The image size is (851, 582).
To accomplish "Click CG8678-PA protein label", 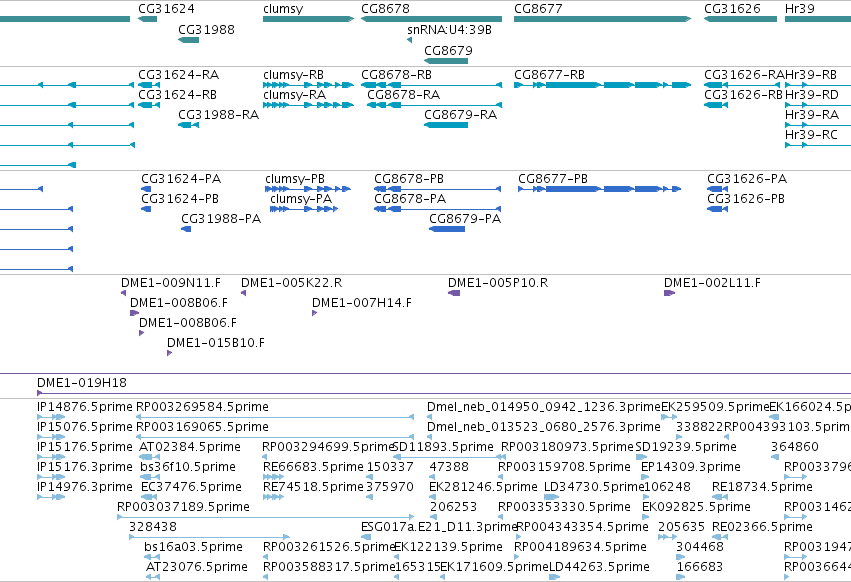I will [410, 199].
